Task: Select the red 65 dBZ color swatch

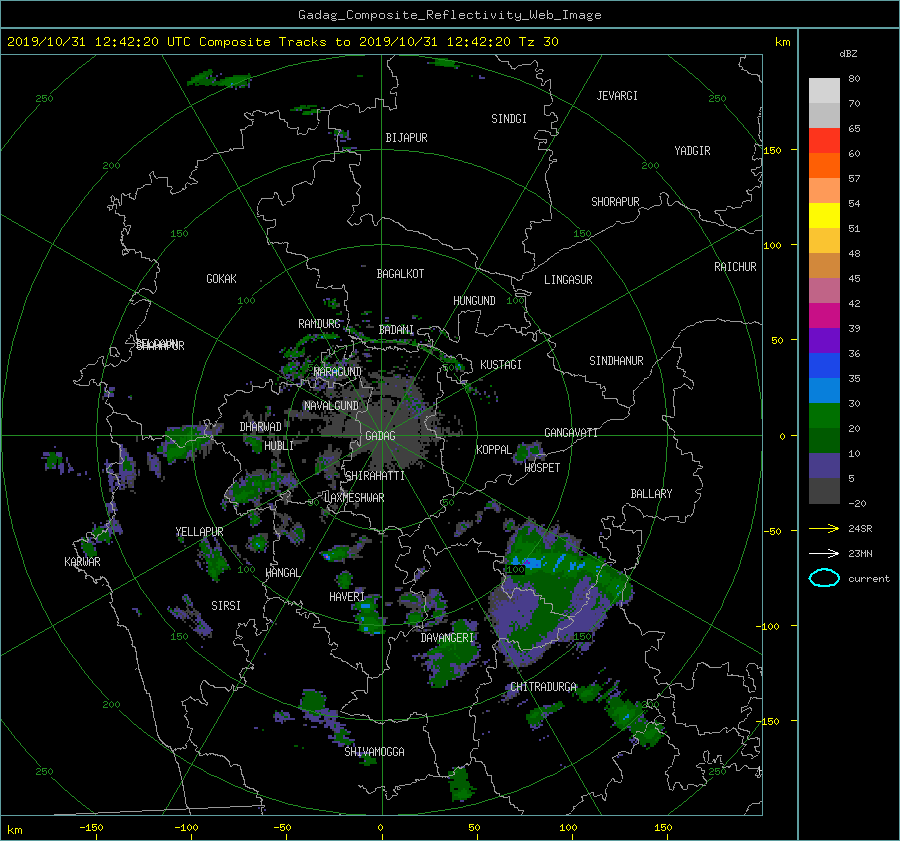Action: [824, 140]
